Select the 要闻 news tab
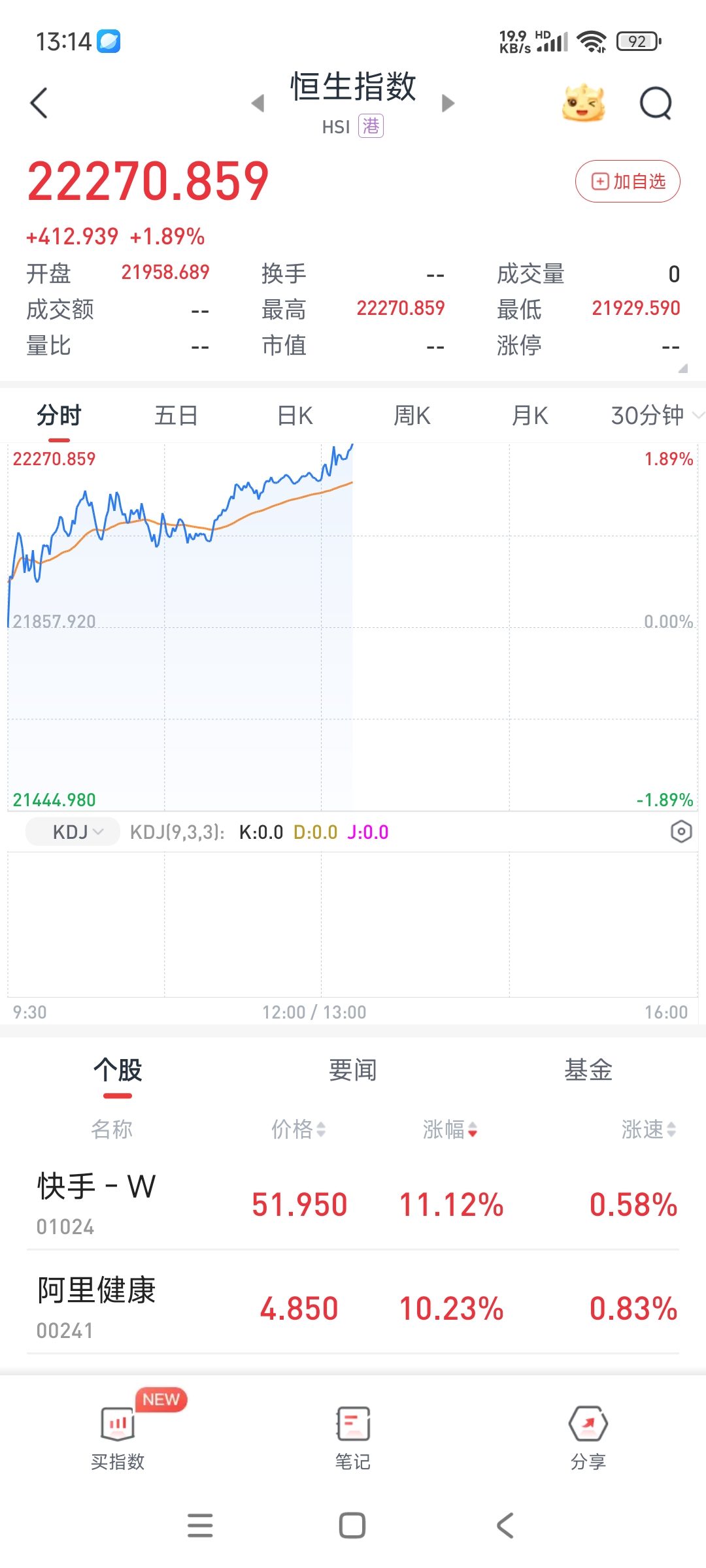This screenshot has height=1568, width=706. [353, 1070]
